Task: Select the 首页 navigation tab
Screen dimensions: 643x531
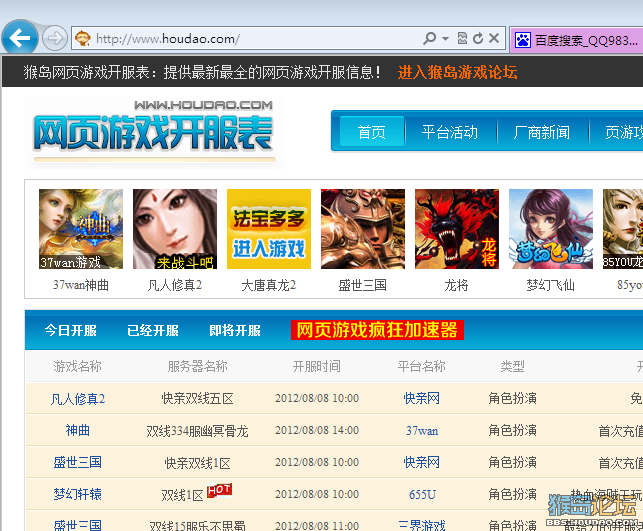Action: pyautogui.click(x=372, y=132)
